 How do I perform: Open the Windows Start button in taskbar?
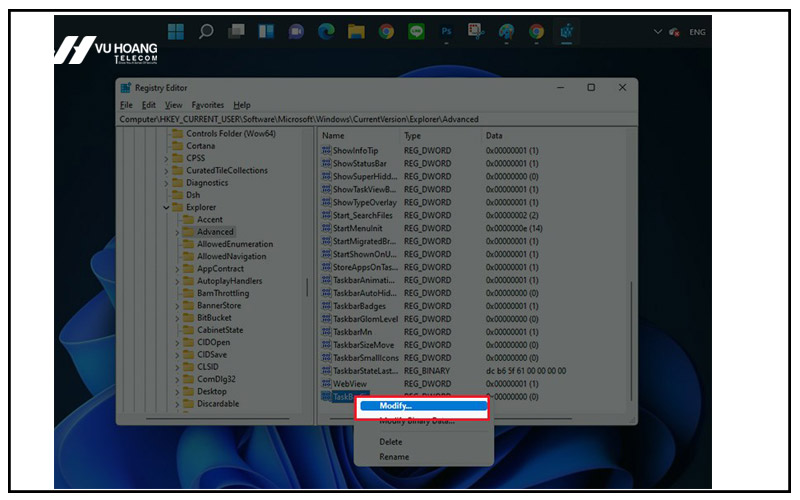[176, 32]
